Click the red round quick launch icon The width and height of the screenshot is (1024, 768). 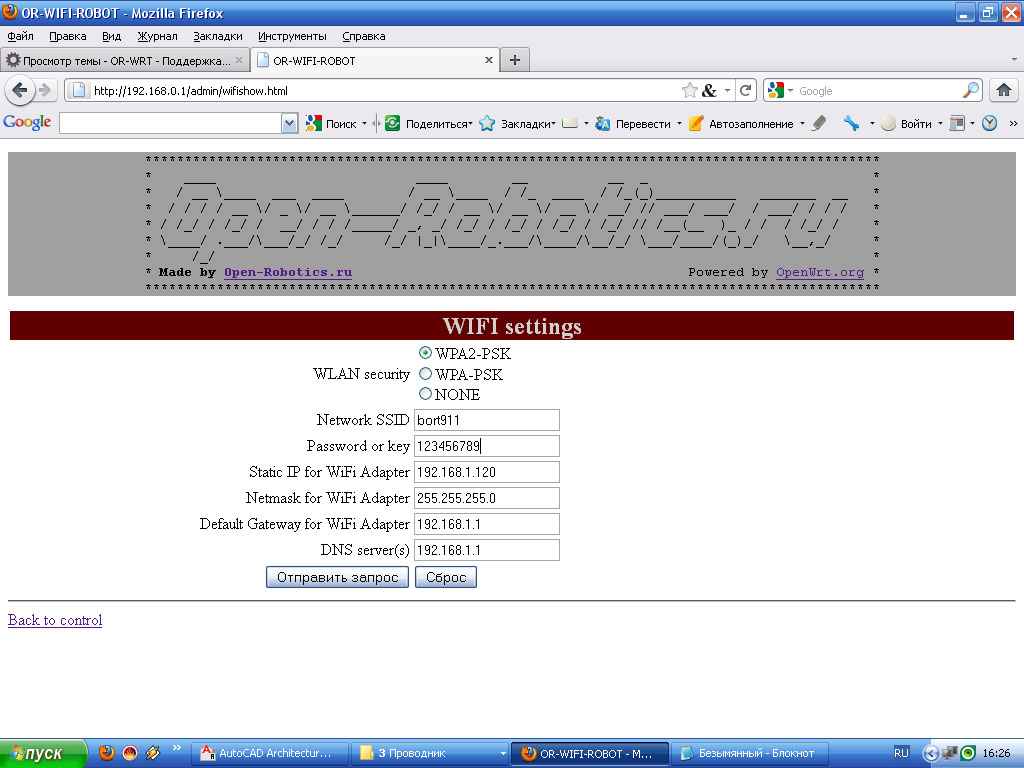pos(130,753)
